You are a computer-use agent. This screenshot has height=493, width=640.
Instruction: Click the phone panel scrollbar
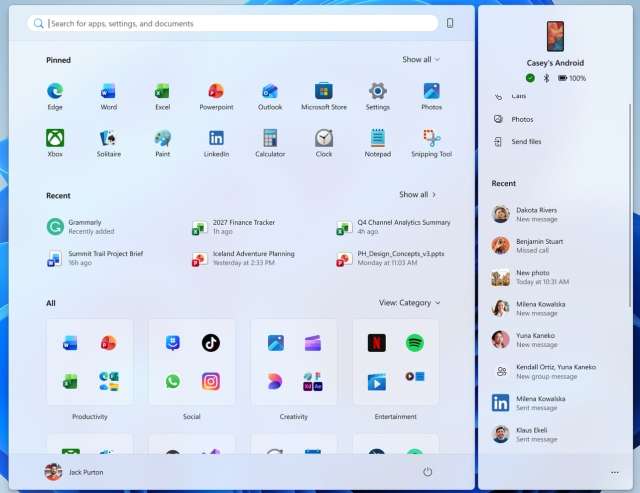pyautogui.click(x=630, y=205)
